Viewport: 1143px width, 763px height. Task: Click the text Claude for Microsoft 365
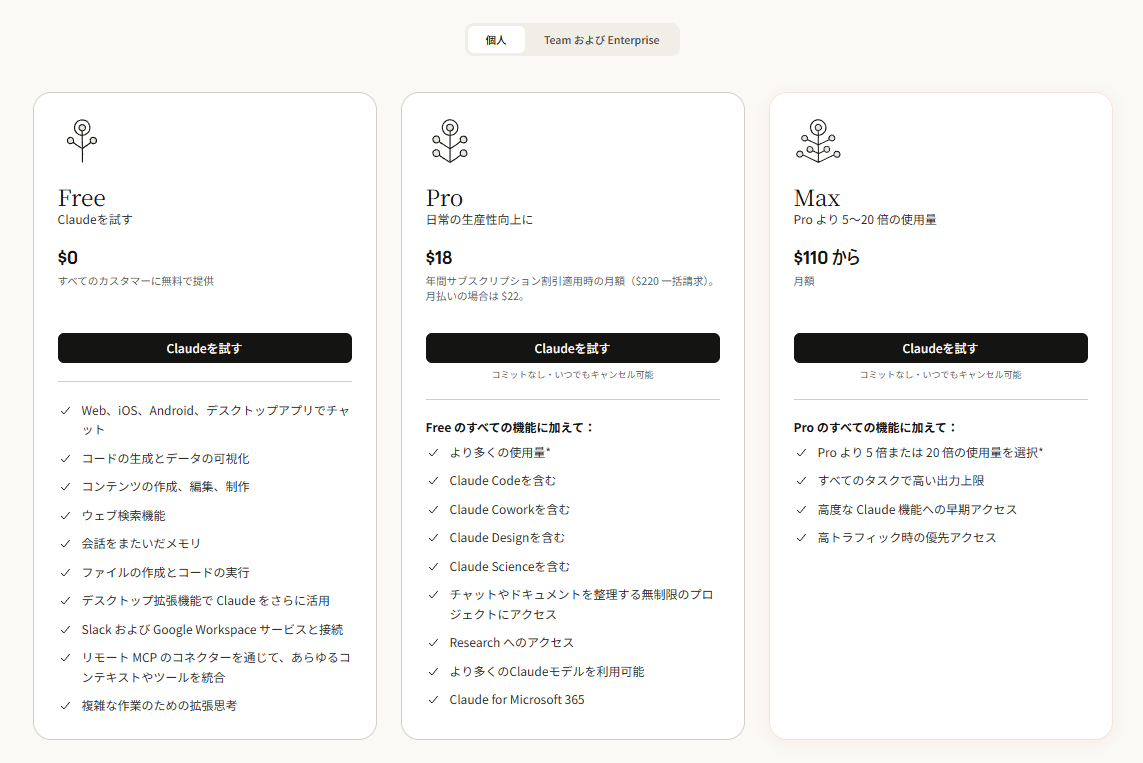[517, 700]
